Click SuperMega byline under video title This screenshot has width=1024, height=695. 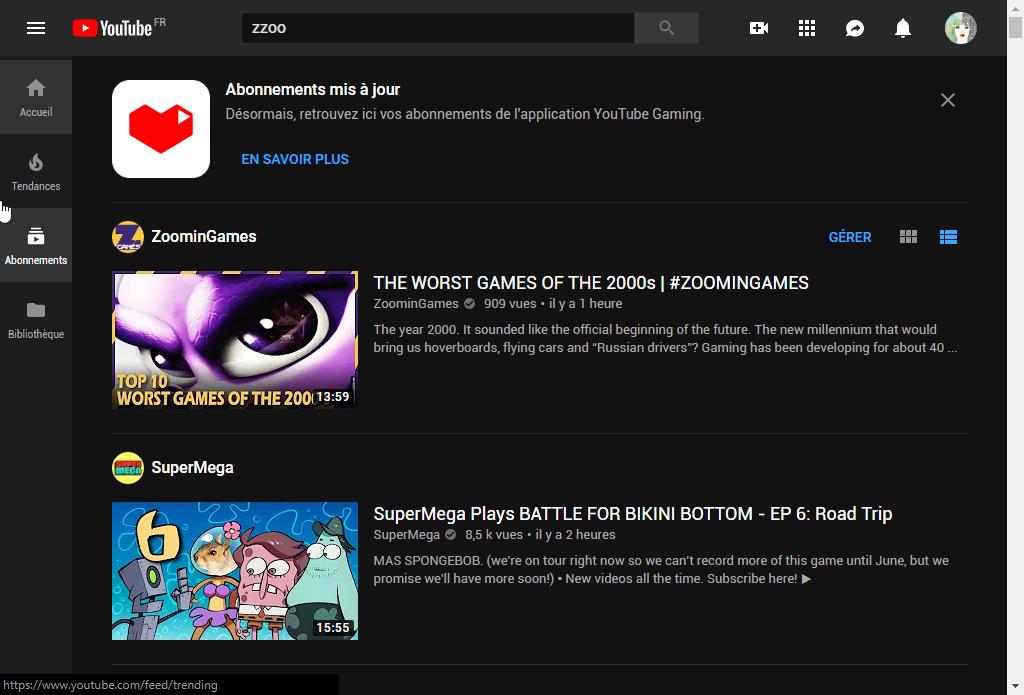pyautogui.click(x=407, y=535)
